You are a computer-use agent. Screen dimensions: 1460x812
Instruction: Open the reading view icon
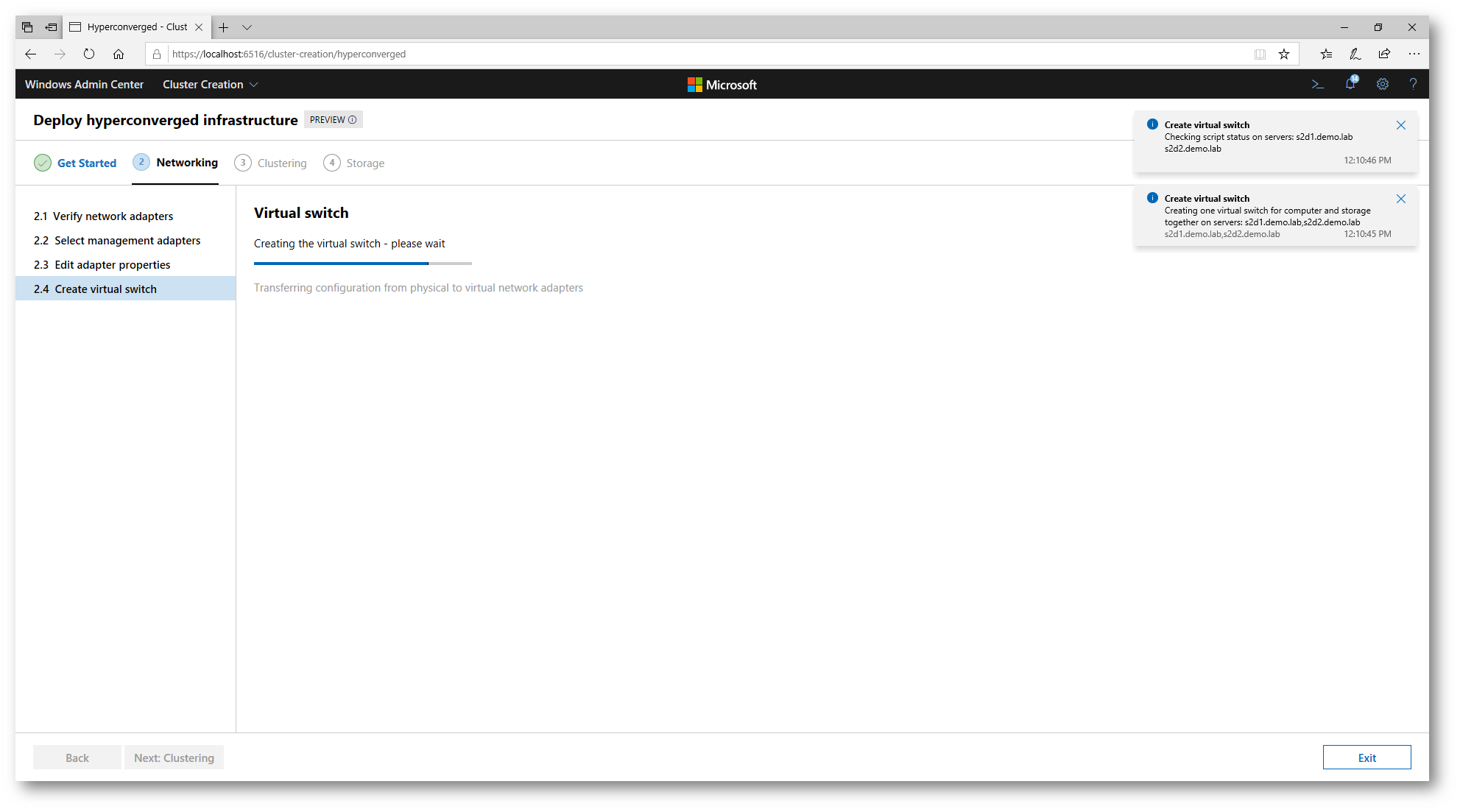click(1260, 54)
